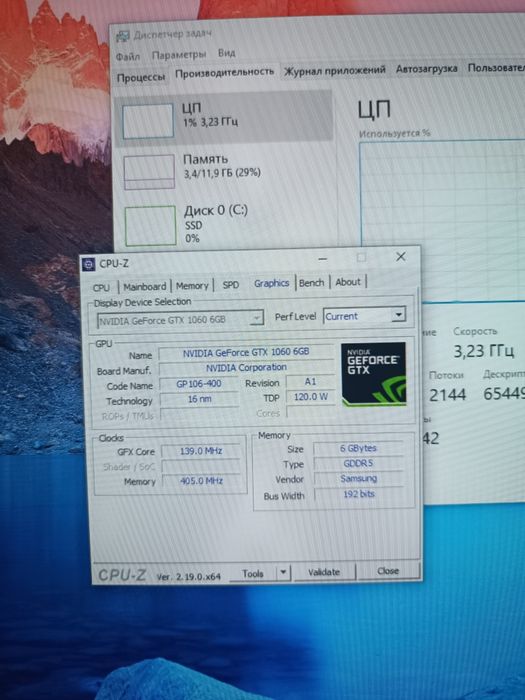Click the CPU-Z title bar app icon

(x=88, y=264)
